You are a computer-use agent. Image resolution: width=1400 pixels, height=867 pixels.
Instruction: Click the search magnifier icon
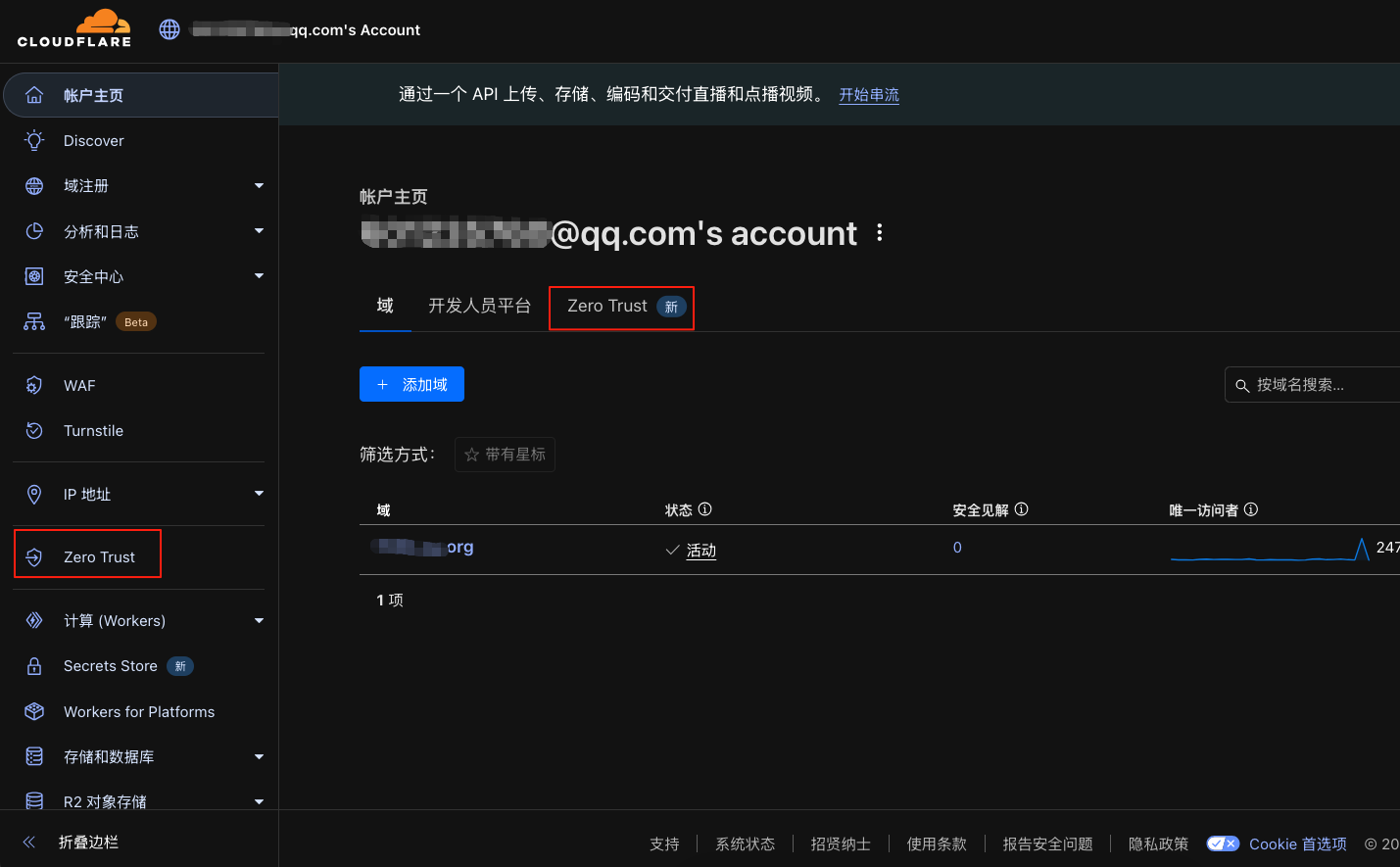pyautogui.click(x=1242, y=386)
